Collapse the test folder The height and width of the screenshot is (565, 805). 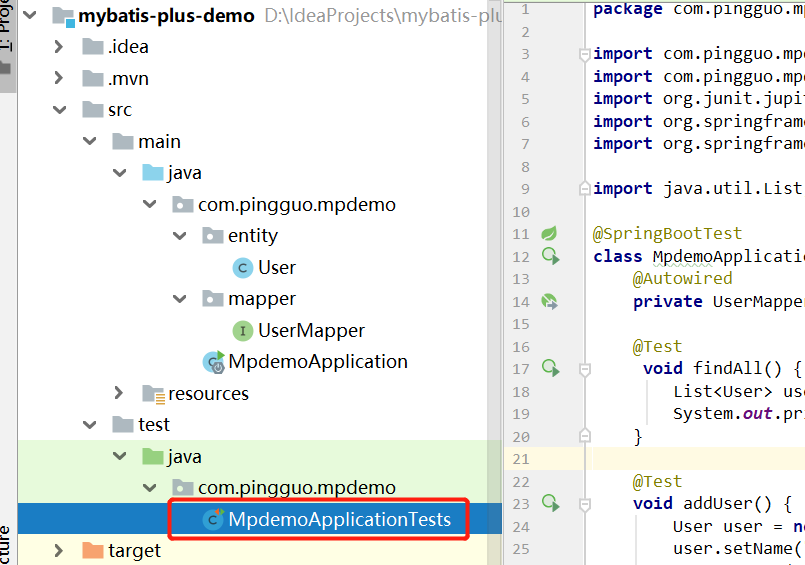90,425
